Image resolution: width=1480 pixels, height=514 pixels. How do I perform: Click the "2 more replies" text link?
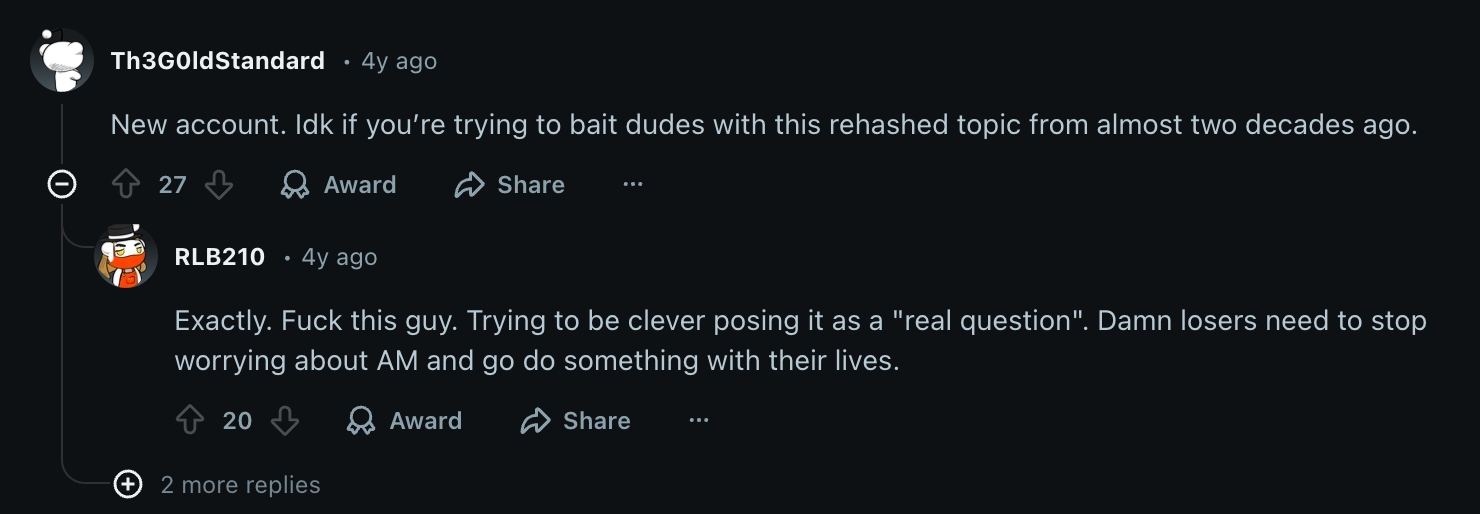pos(241,485)
